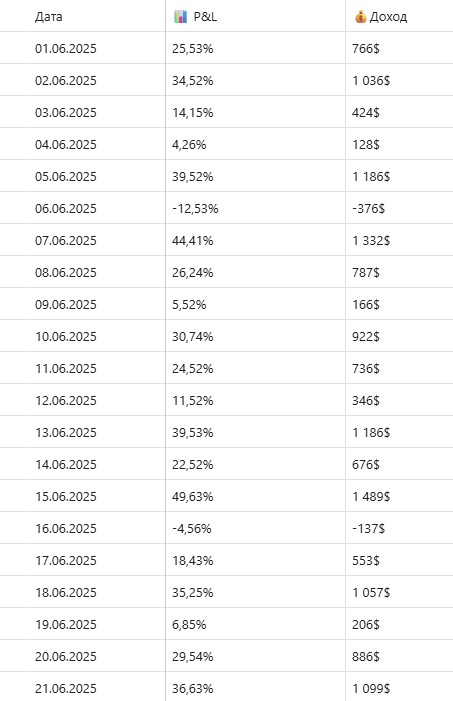Click the P&L chart icon in header
This screenshot has height=701, width=453.
coord(180,17)
